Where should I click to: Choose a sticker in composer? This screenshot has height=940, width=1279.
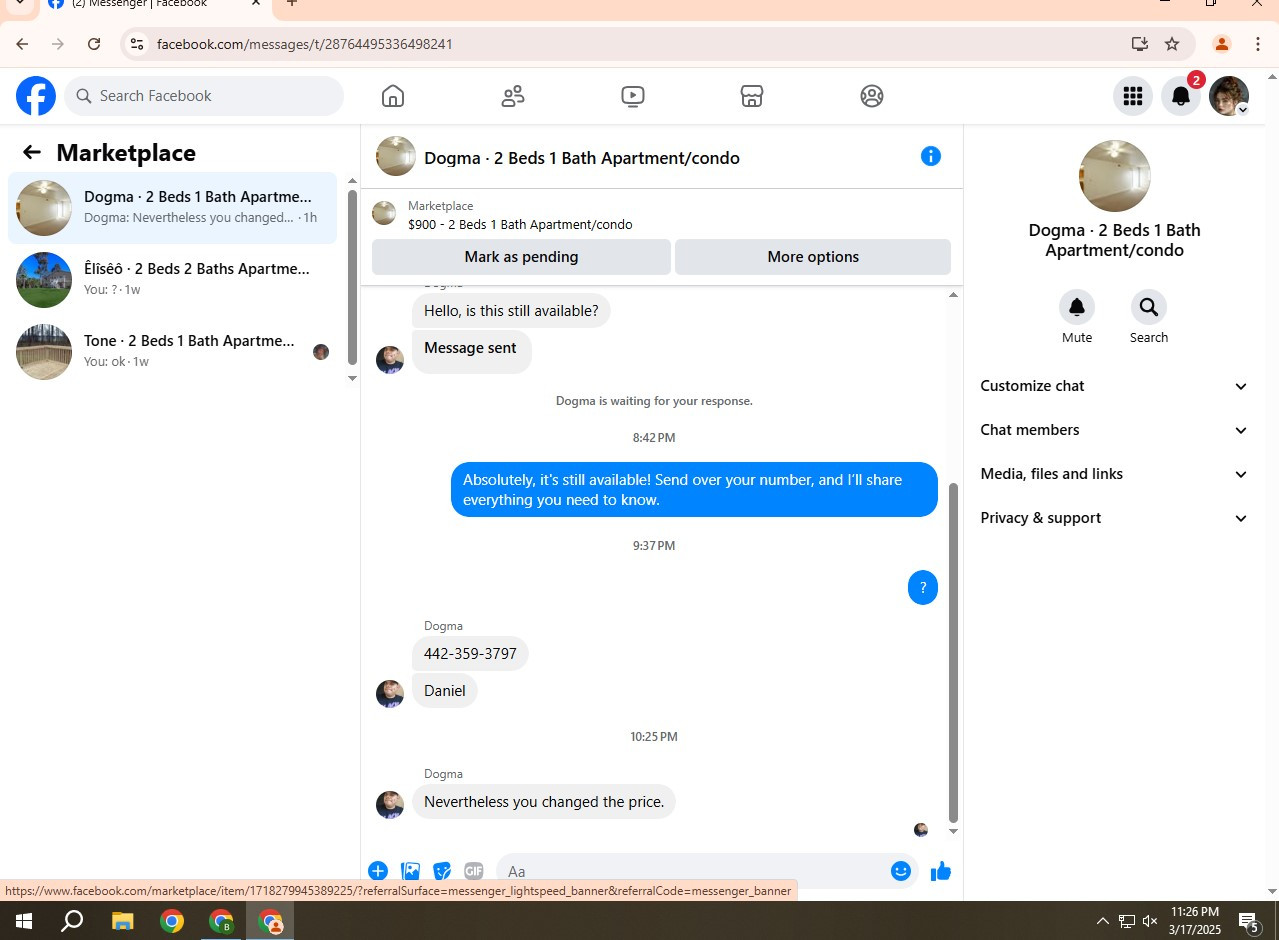[x=442, y=871]
